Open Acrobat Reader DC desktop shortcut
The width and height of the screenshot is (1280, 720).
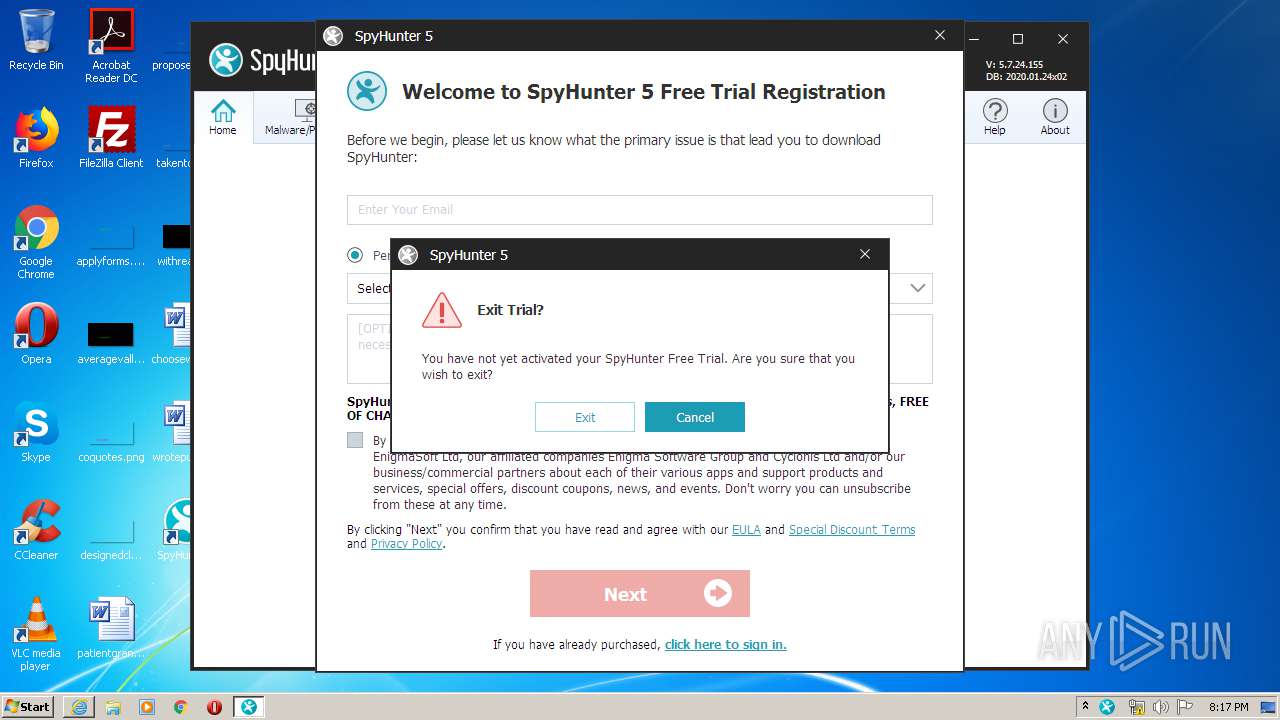(x=111, y=46)
